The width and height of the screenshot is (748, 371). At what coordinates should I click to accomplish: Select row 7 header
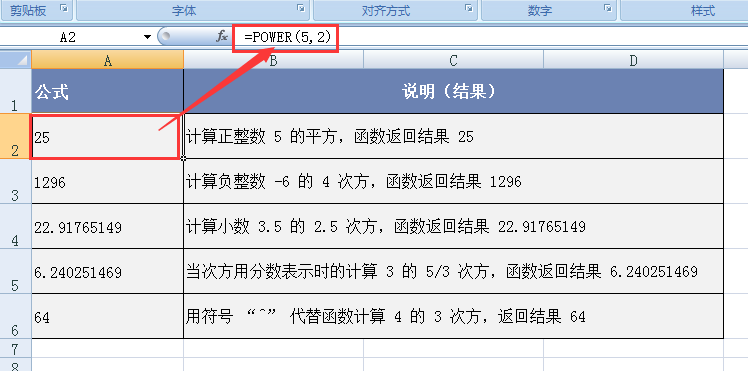[x=15, y=348]
